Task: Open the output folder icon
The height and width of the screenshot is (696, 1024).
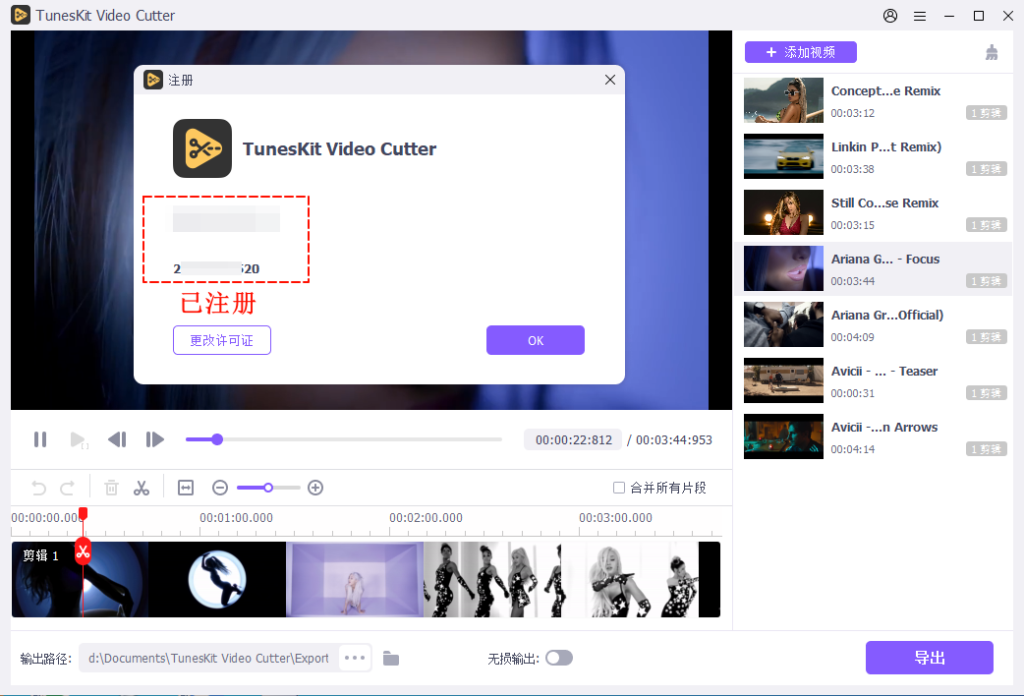Action: pyautogui.click(x=391, y=658)
